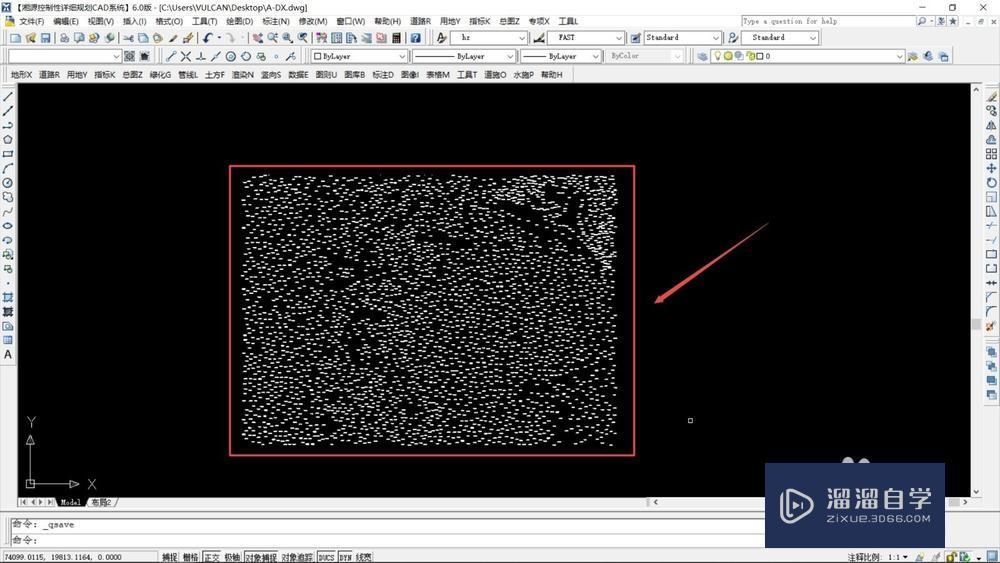Click the snap-to-center circle osnap icon

click(x=231, y=57)
